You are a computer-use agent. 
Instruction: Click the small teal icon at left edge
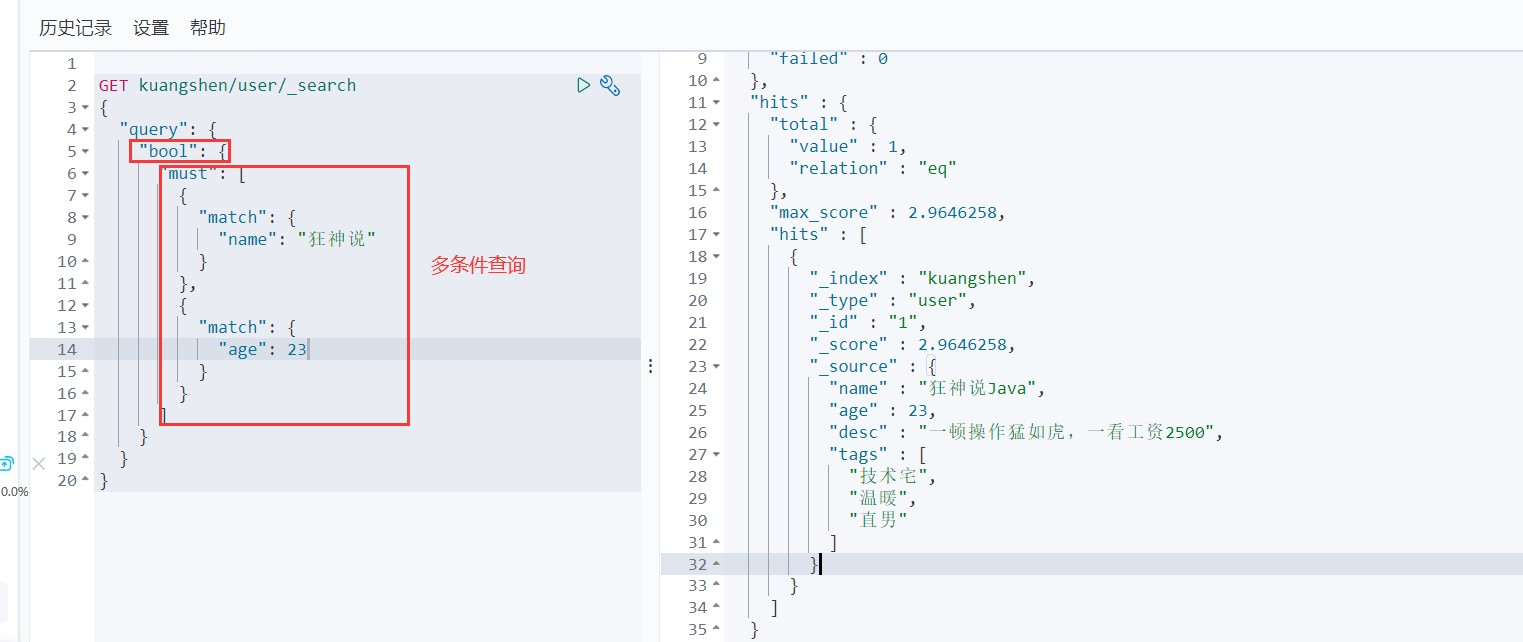pyautogui.click(x=6, y=463)
